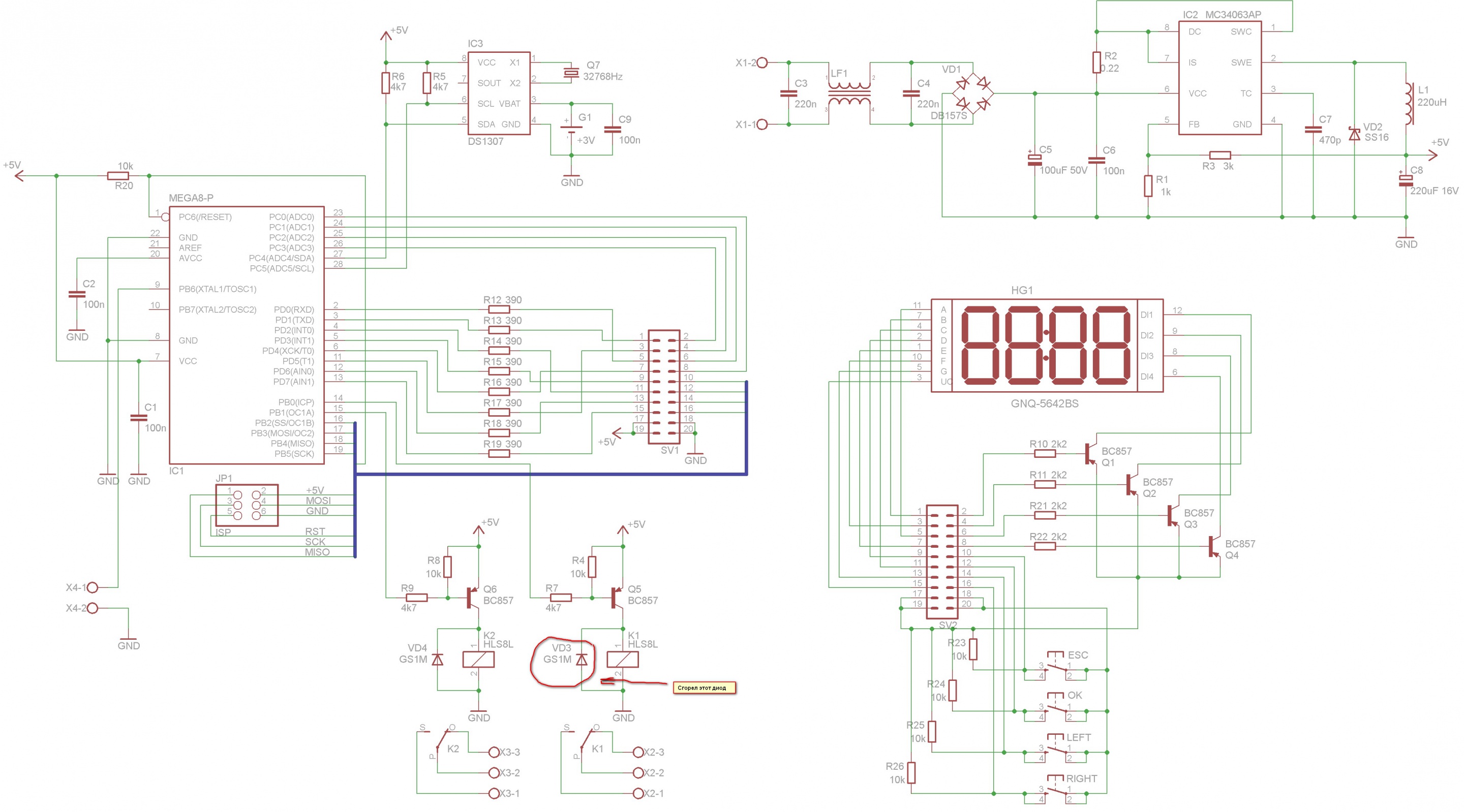Image resolution: width=1464 pixels, height=812 pixels.
Task: Click the R10 2k2 base resistor
Action: [x=1045, y=453]
